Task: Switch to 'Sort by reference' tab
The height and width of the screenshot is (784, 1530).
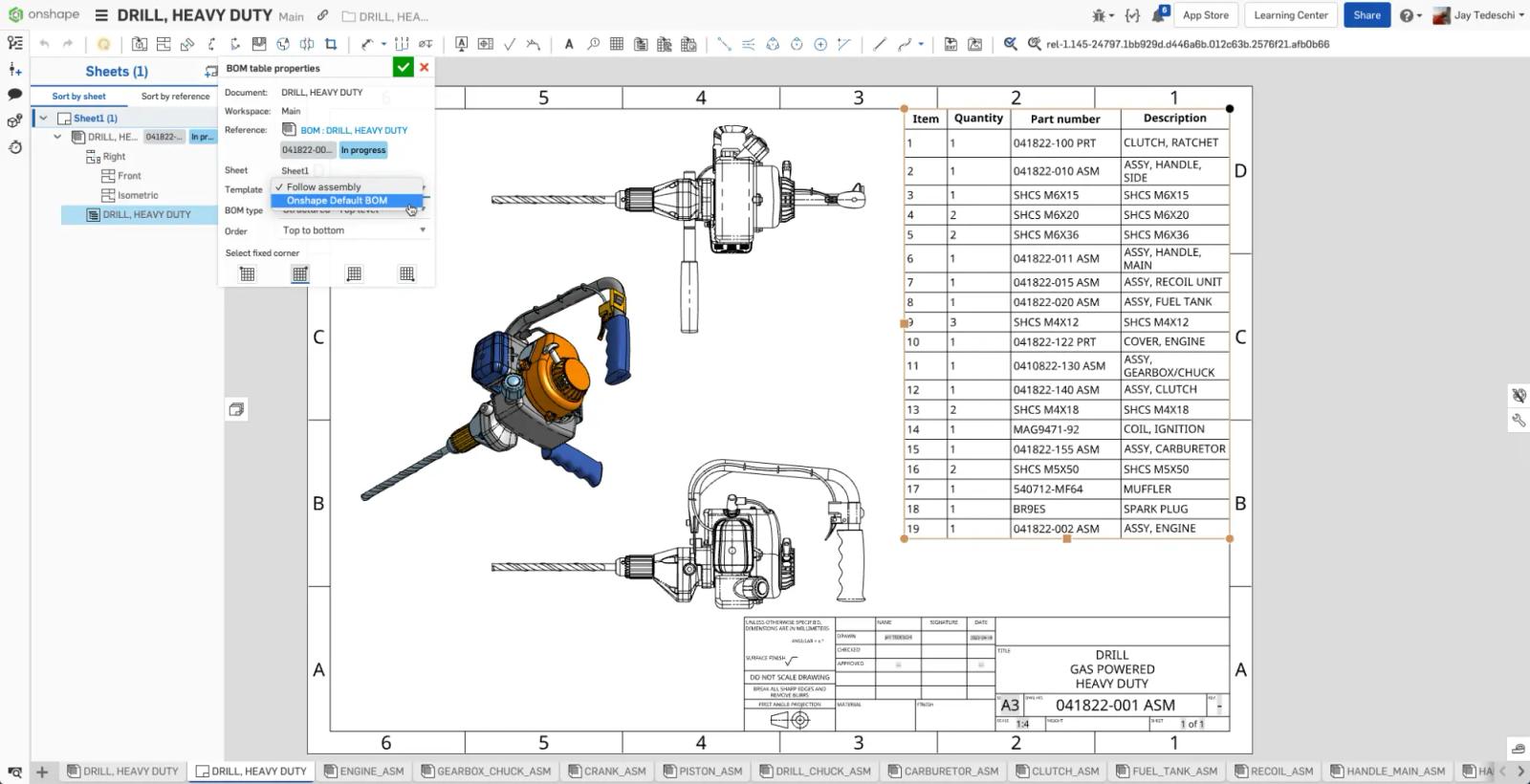Action: pos(175,97)
